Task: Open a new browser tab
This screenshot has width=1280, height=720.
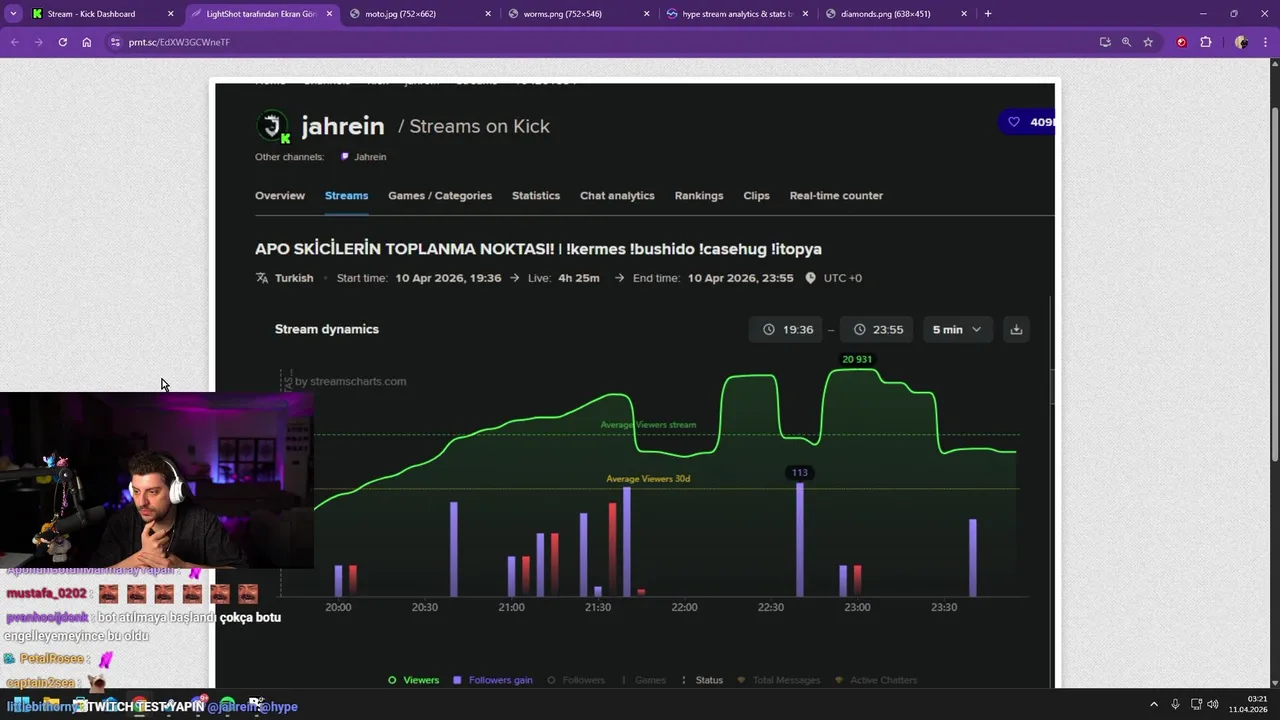Action: tap(988, 14)
